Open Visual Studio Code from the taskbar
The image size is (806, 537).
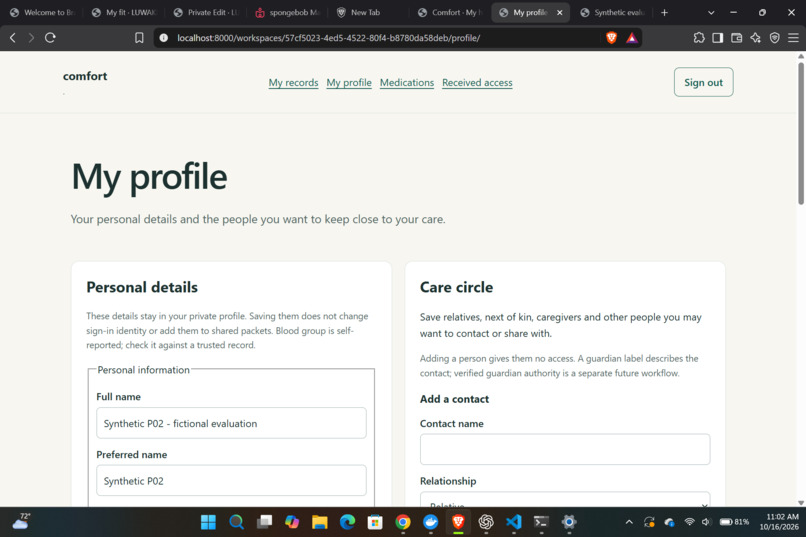pos(514,522)
